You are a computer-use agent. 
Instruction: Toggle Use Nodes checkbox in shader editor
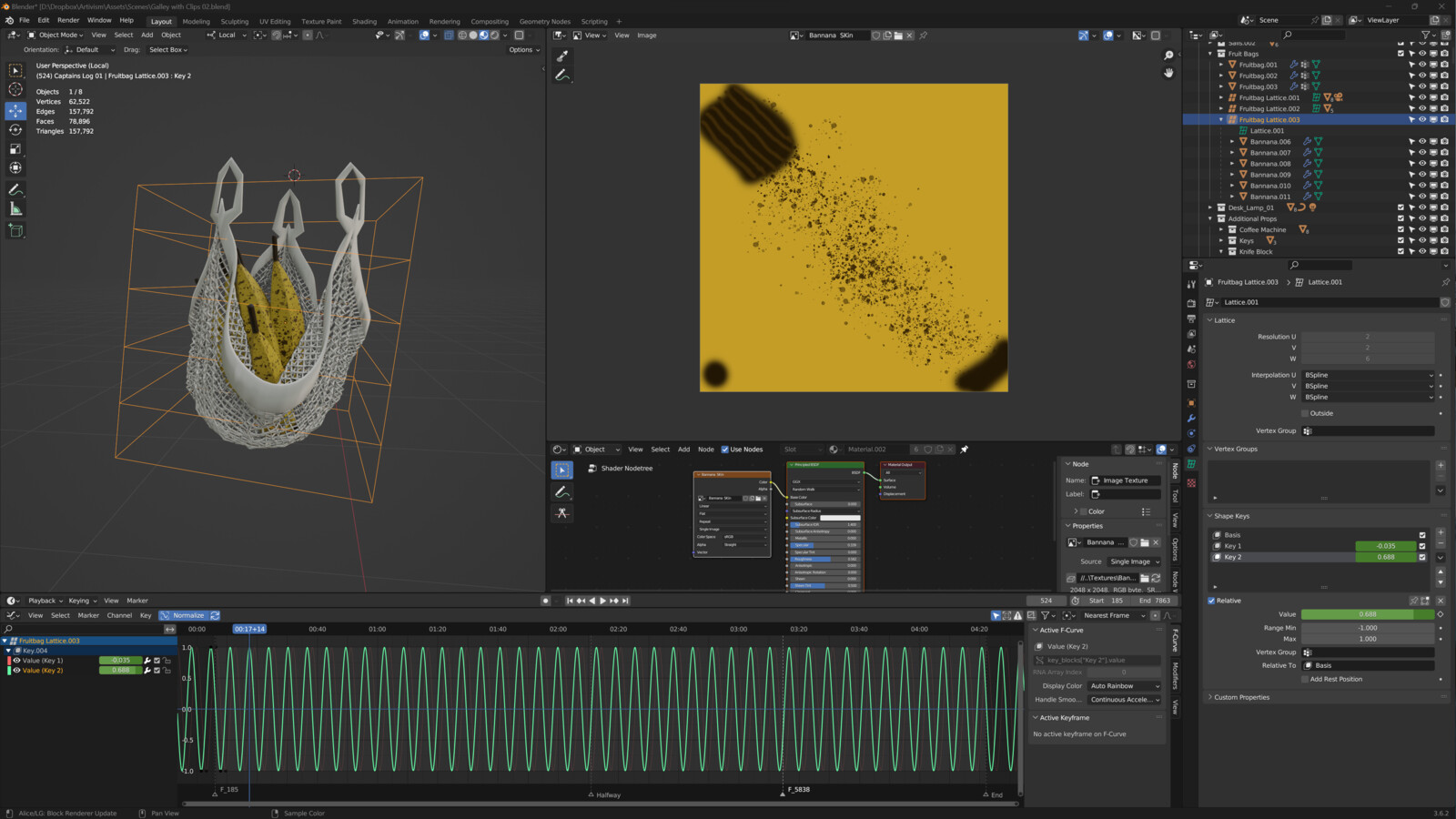pos(725,450)
